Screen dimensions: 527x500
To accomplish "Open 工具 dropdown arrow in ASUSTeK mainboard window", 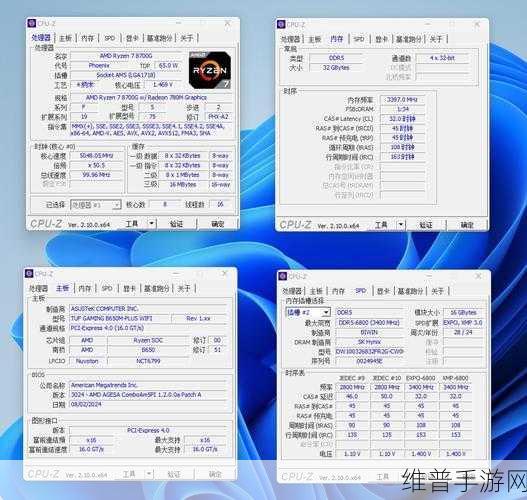I will tap(149, 474).
